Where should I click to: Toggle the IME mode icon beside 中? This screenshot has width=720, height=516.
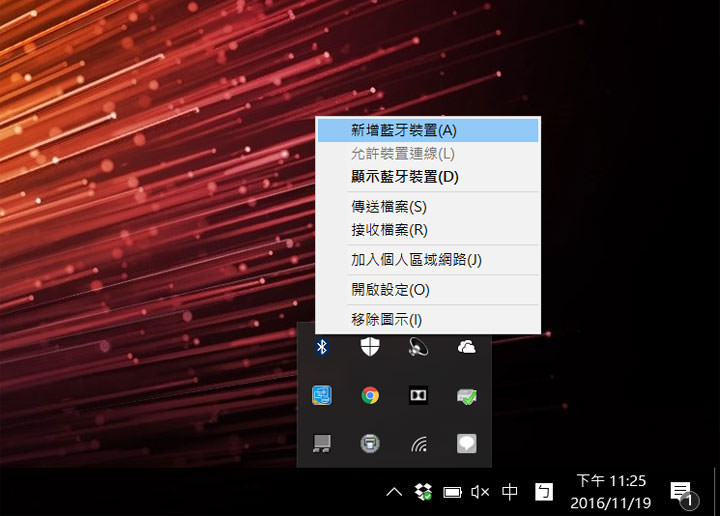click(x=543, y=492)
